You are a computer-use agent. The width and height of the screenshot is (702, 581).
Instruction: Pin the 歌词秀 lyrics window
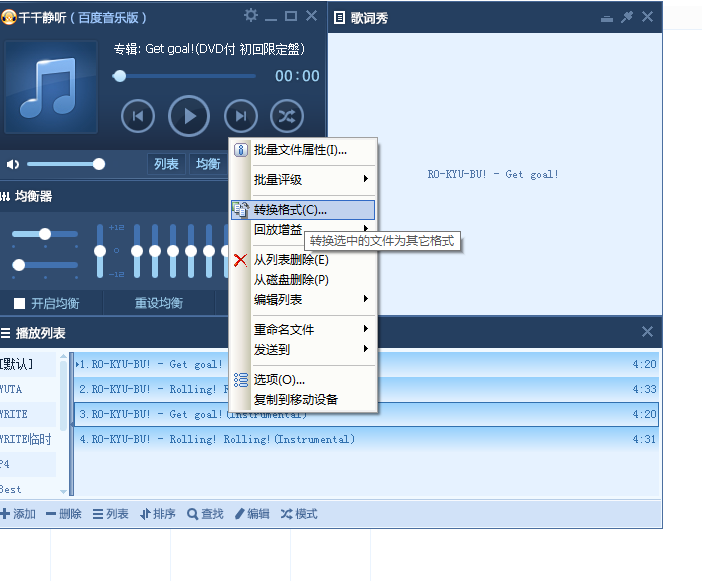627,17
